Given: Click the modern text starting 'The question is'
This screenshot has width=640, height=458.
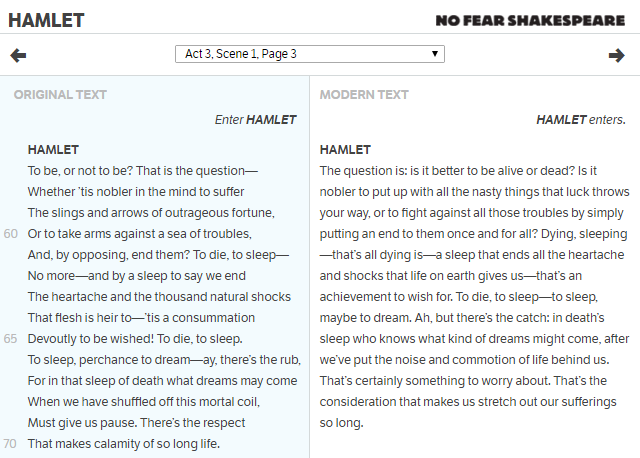Looking at the screenshot, I should (474, 297).
